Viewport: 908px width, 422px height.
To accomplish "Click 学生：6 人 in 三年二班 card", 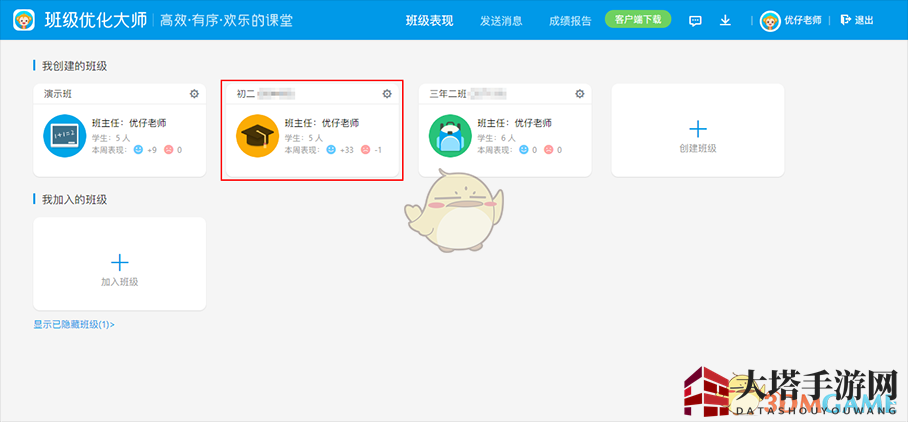I will point(496,138).
